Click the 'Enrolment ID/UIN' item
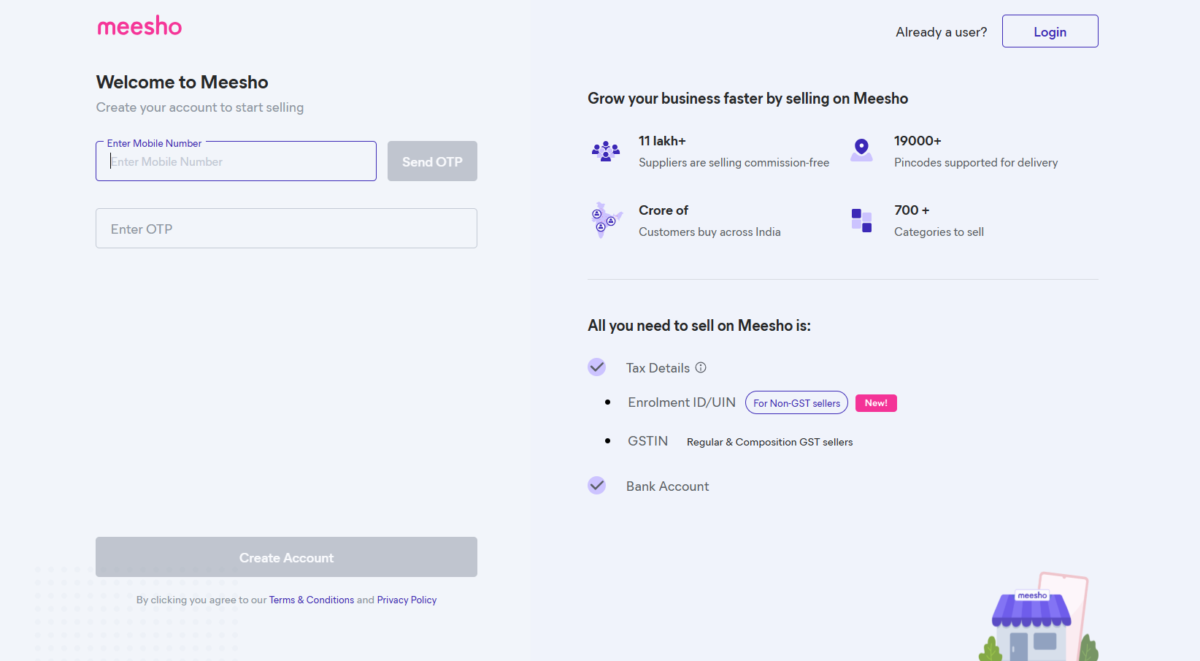This screenshot has height=661, width=1200. pyautogui.click(x=682, y=402)
